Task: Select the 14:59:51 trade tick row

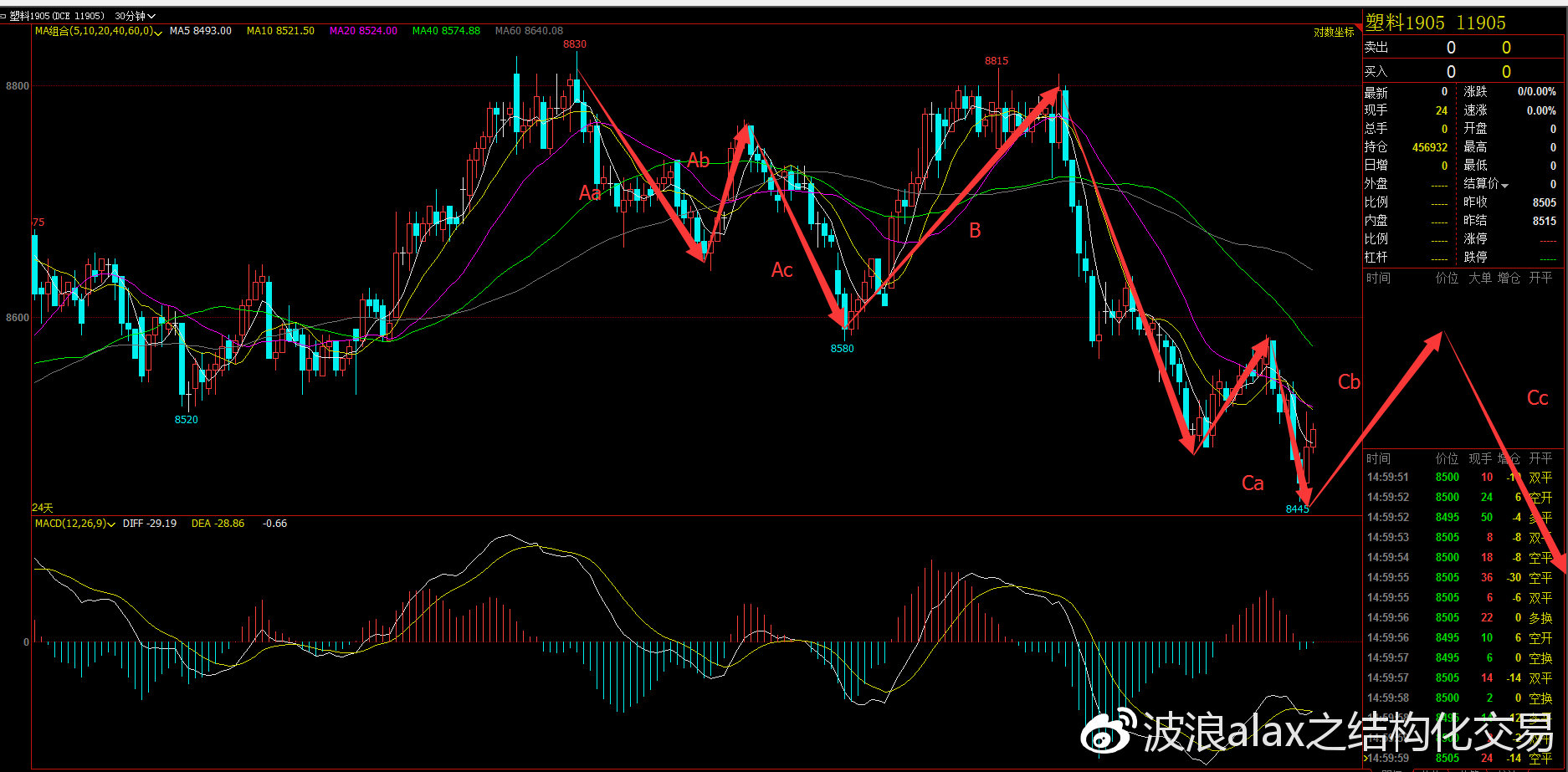Action: [1459, 478]
